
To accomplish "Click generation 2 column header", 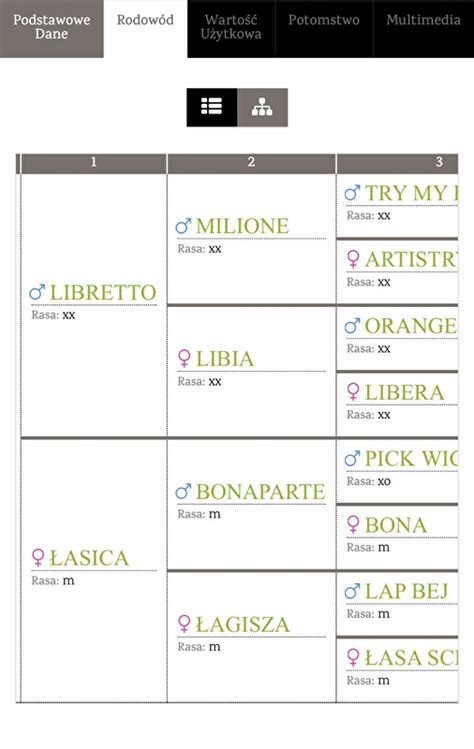I will (x=251, y=162).
